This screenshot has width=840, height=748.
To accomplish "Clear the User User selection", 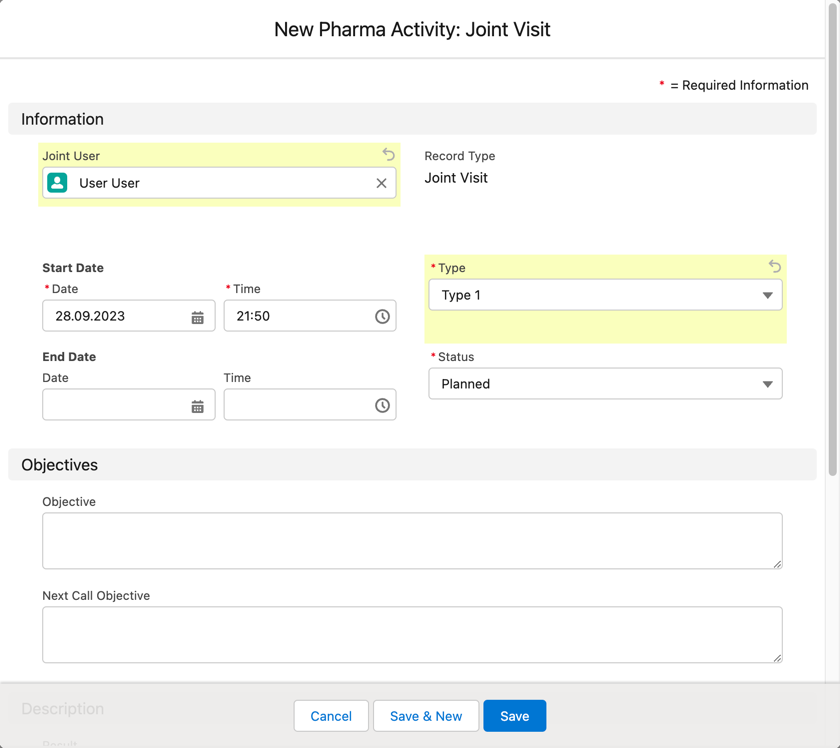I will click(381, 183).
